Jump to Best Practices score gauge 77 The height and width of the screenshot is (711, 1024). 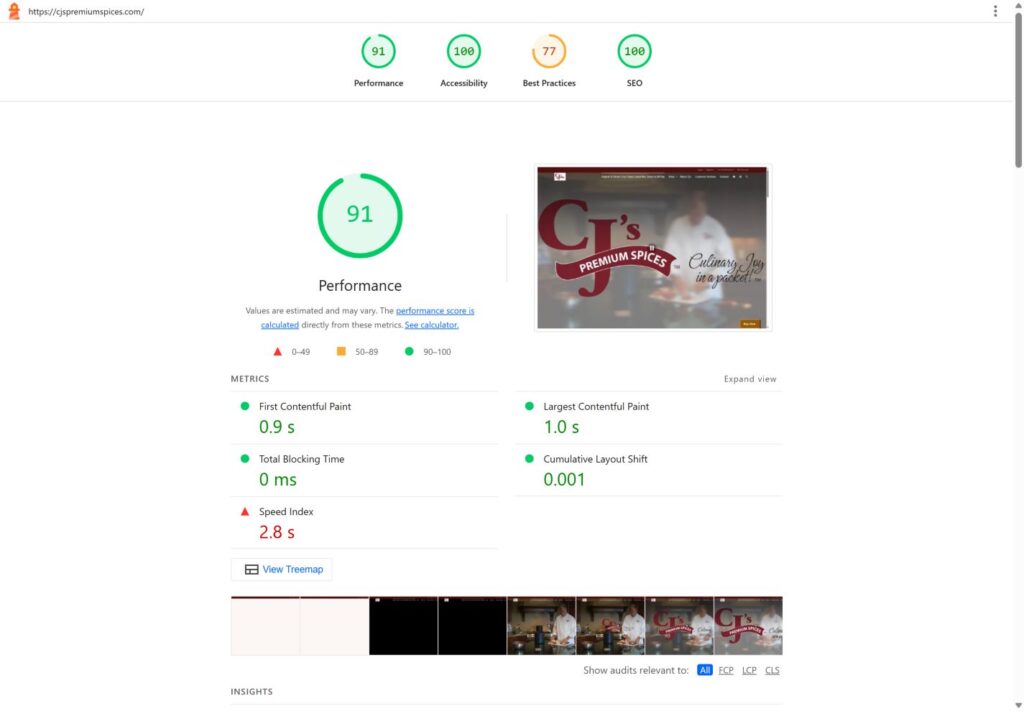[x=549, y=52]
